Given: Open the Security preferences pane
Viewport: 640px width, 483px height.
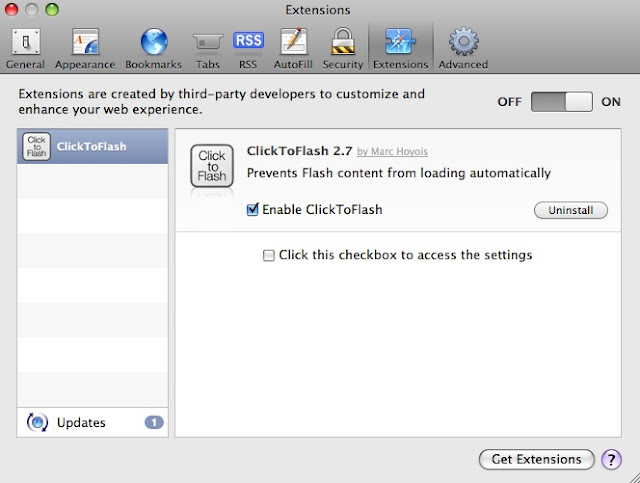Looking at the screenshot, I should tap(342, 49).
